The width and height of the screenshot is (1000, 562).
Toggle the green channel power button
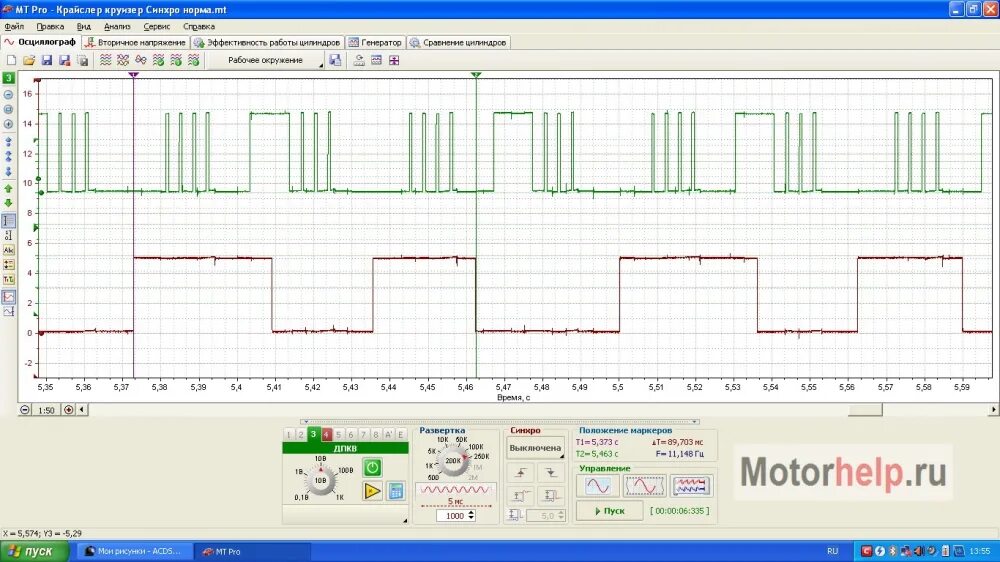pyautogui.click(x=372, y=468)
